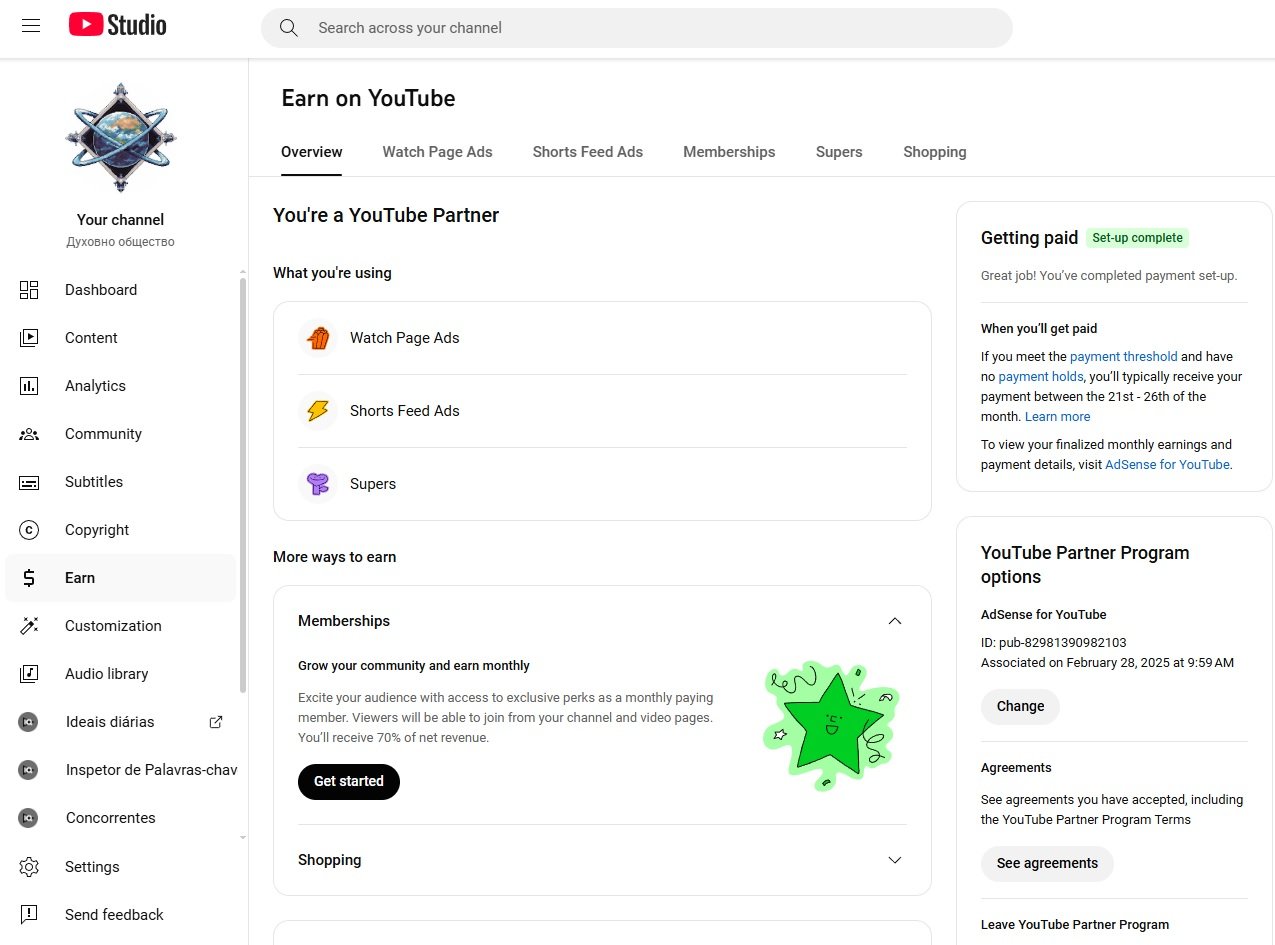
Task: Click the Watch Page Ads row label
Action: pos(405,338)
